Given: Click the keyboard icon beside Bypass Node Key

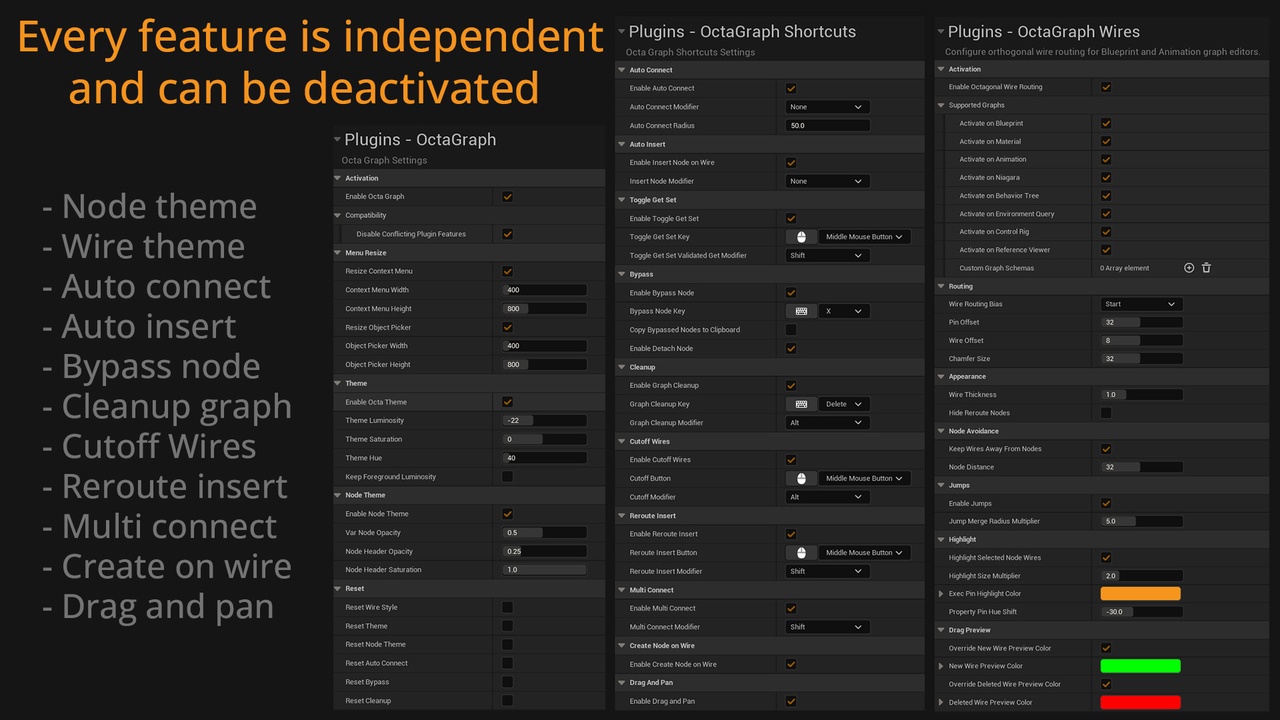Looking at the screenshot, I should (x=801, y=311).
